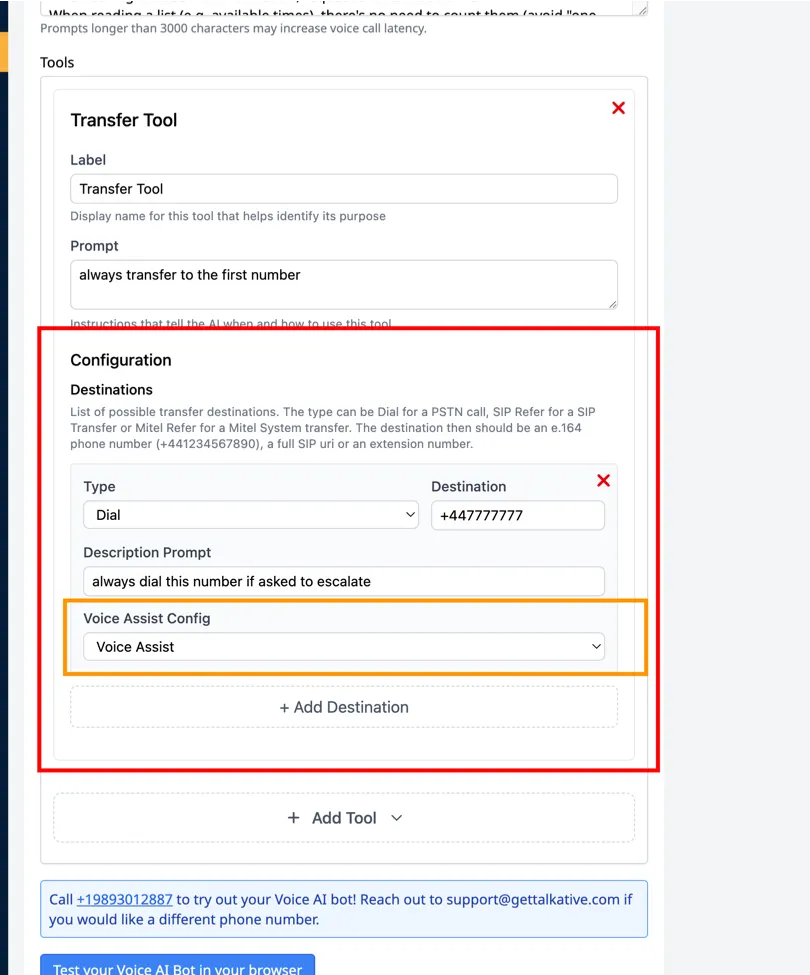
Task: Click the Label field containing Transfer Tool
Action: [343, 189]
